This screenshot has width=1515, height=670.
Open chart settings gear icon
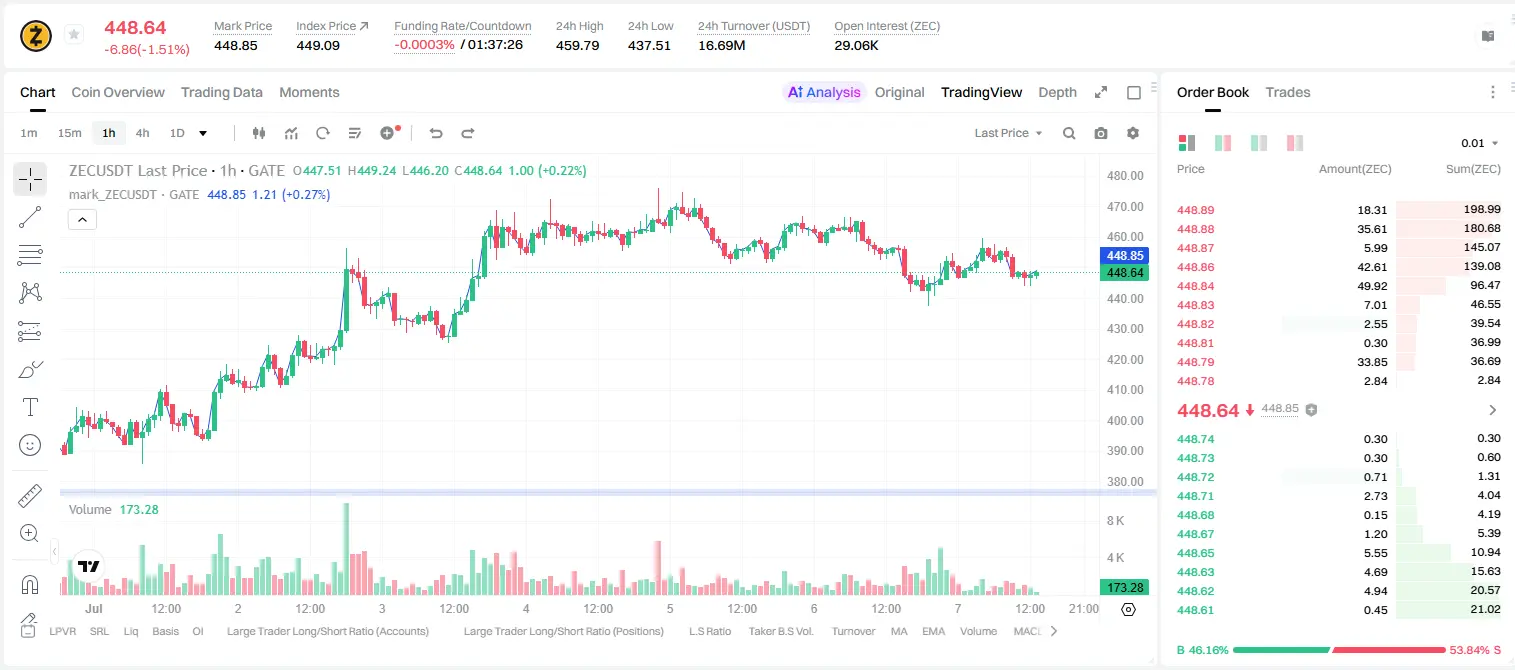pos(1133,133)
